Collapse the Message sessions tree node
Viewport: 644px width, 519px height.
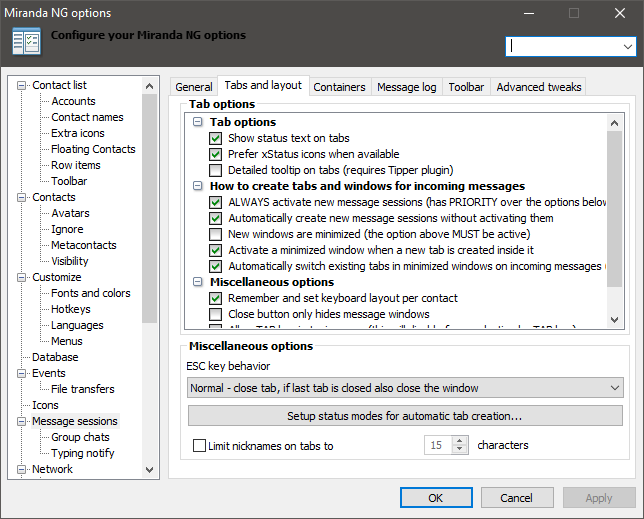click(x=21, y=422)
